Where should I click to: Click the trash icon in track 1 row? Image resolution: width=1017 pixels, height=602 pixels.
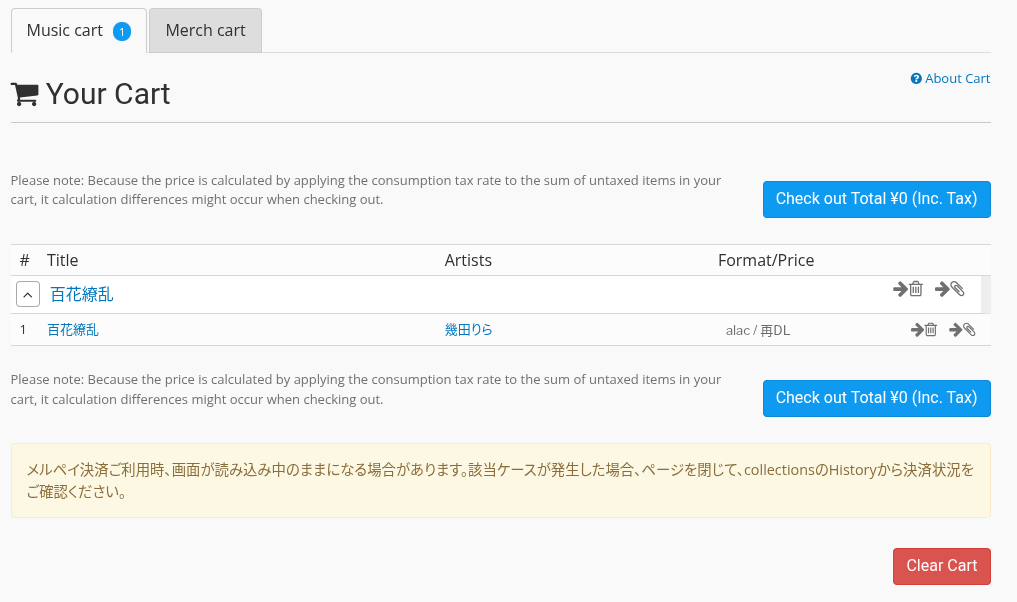[x=930, y=330]
